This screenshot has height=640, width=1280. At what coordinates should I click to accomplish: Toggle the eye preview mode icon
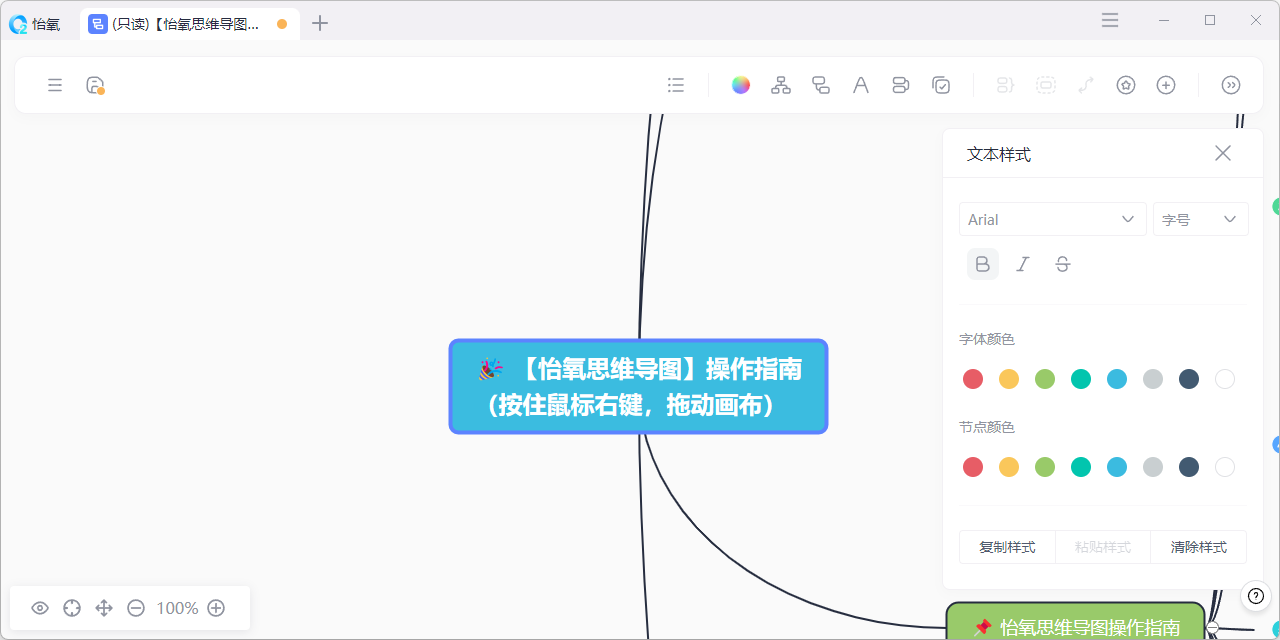tap(40, 608)
